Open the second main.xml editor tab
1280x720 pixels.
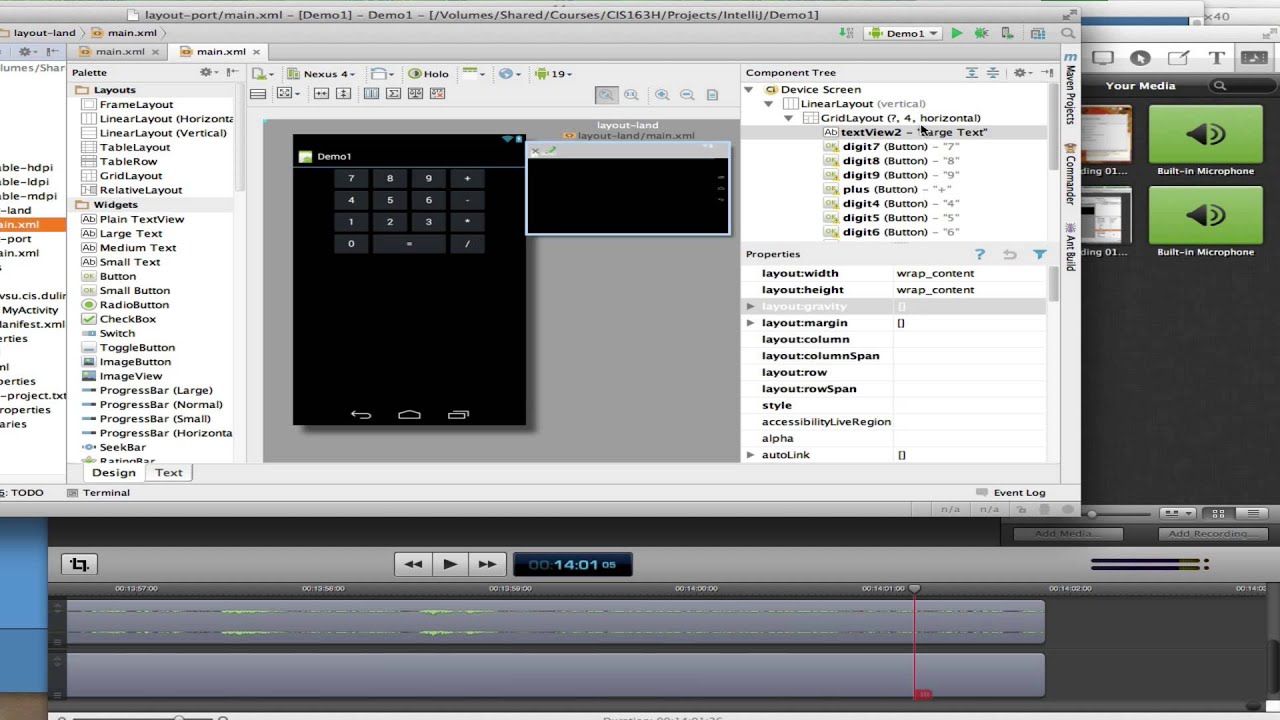pos(220,52)
